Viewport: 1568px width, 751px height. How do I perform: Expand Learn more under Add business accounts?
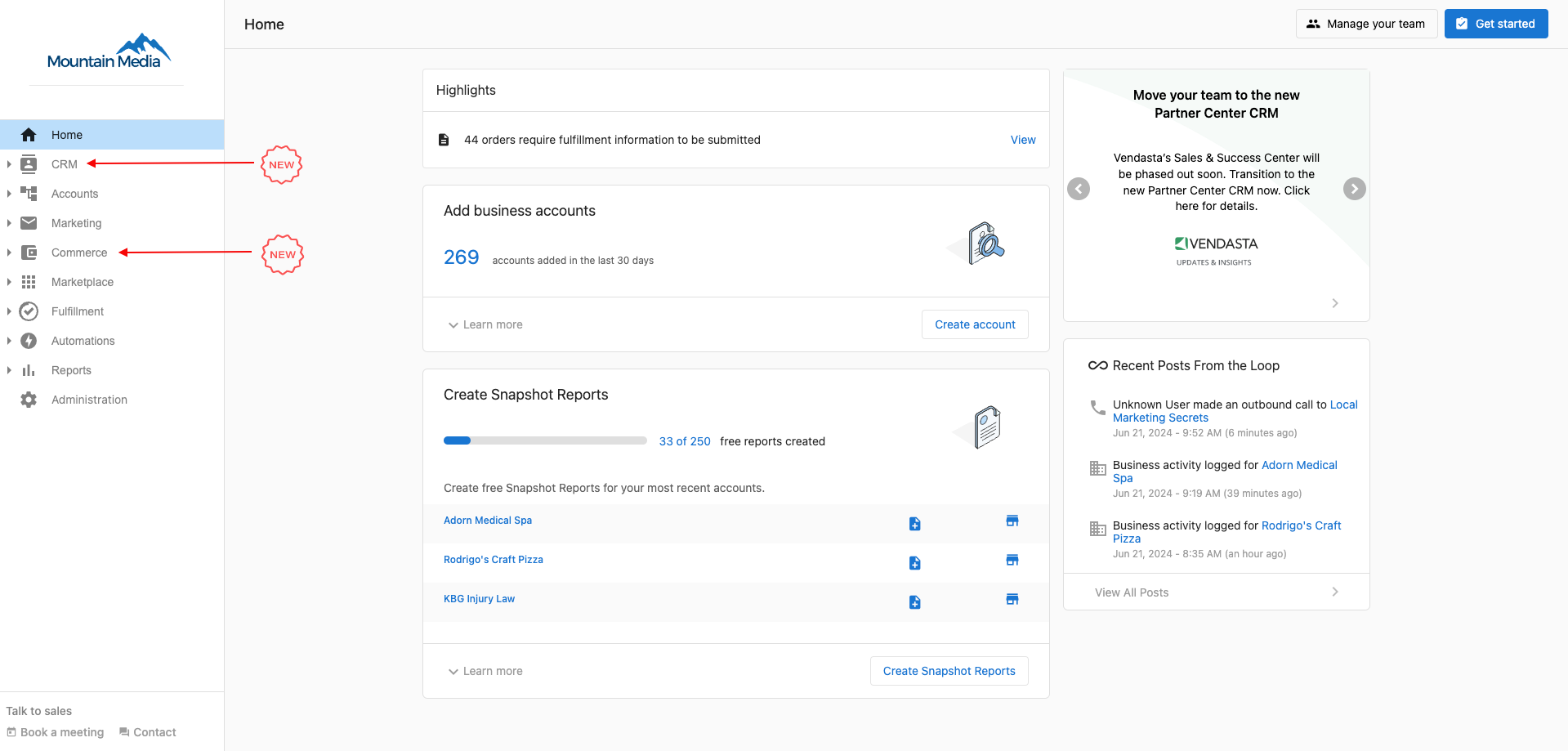(485, 324)
